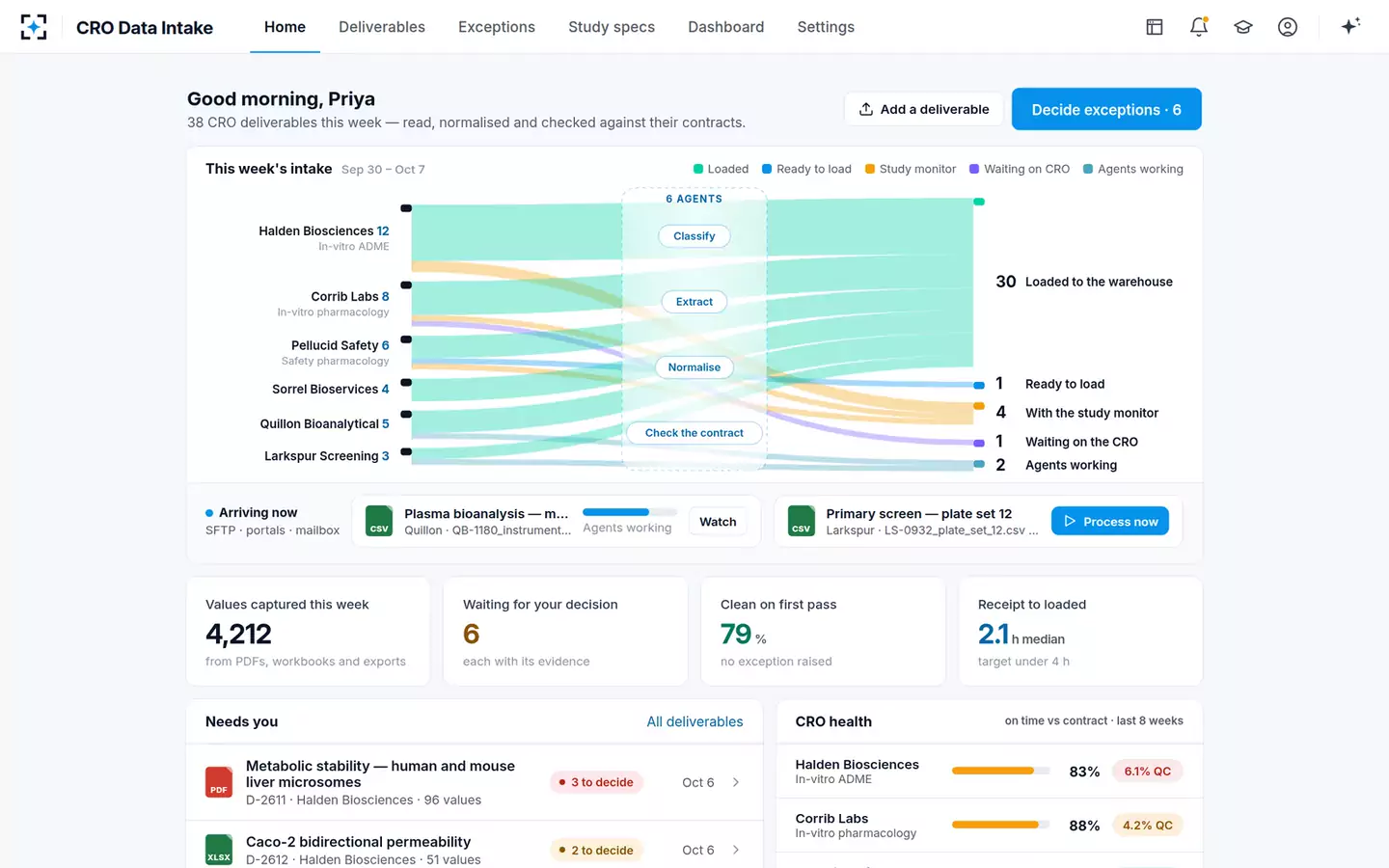Select Larkspur Screening 3 source
1389x868 pixels.
(327, 456)
